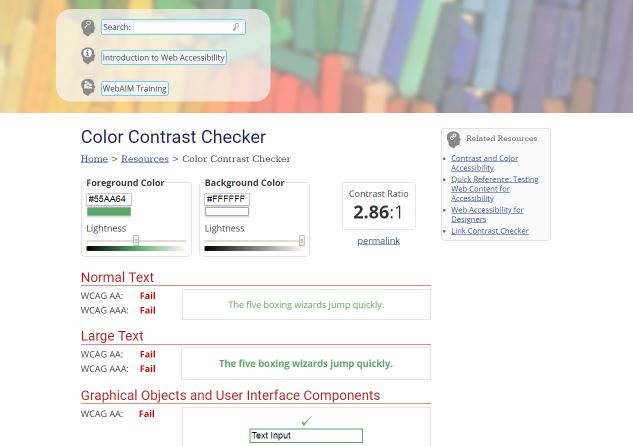
Task: Click the background lightness slider handle
Action: (302, 241)
